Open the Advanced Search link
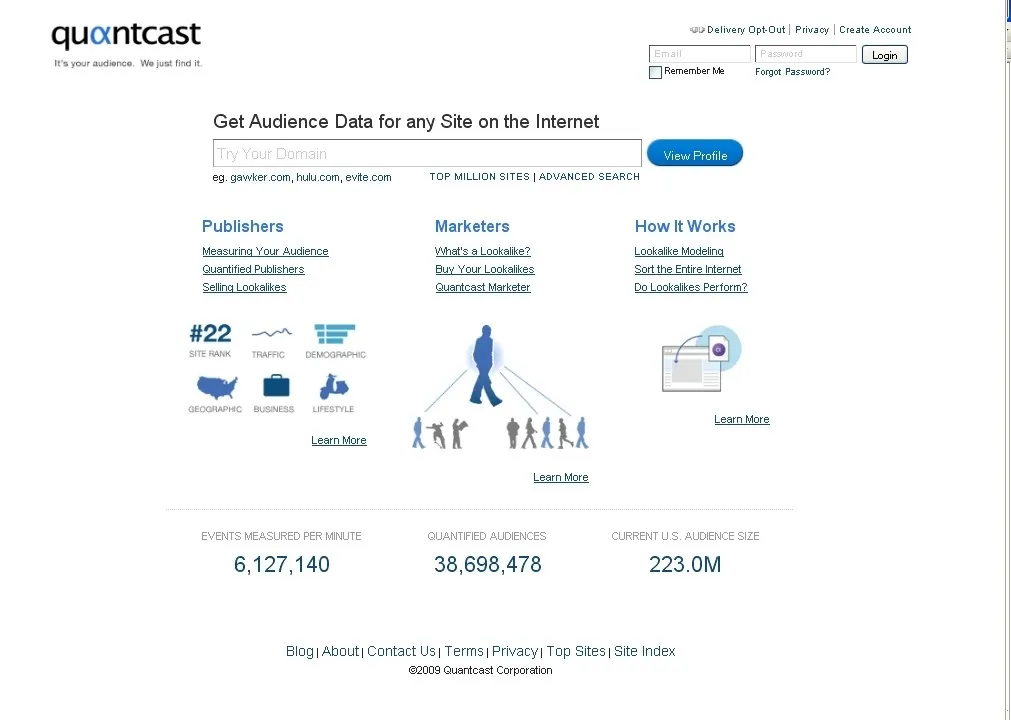Screen dimensions: 1011x720 point(589,176)
